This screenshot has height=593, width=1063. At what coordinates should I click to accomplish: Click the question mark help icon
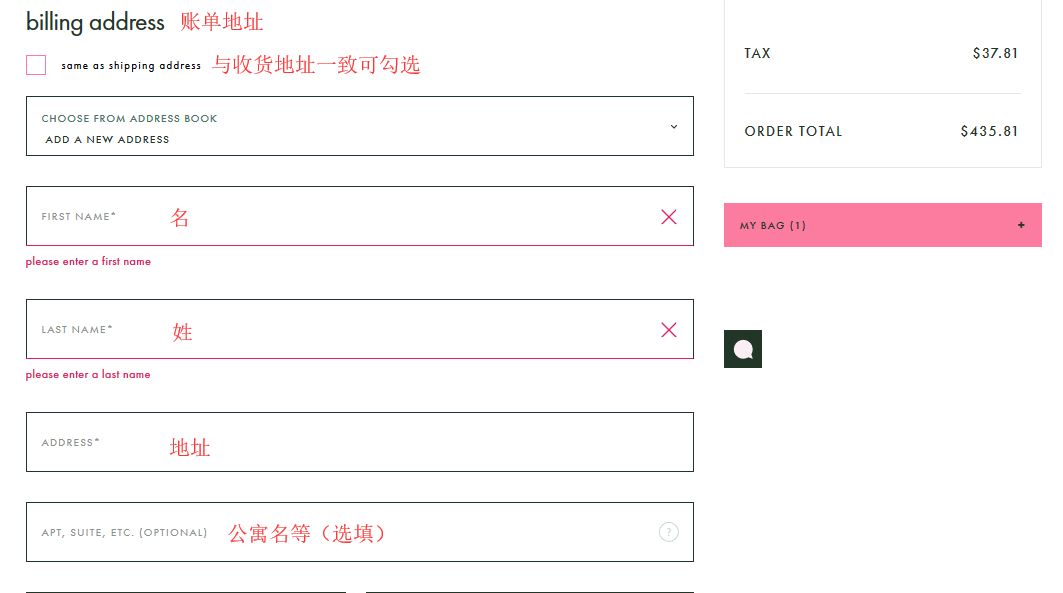pyautogui.click(x=669, y=532)
